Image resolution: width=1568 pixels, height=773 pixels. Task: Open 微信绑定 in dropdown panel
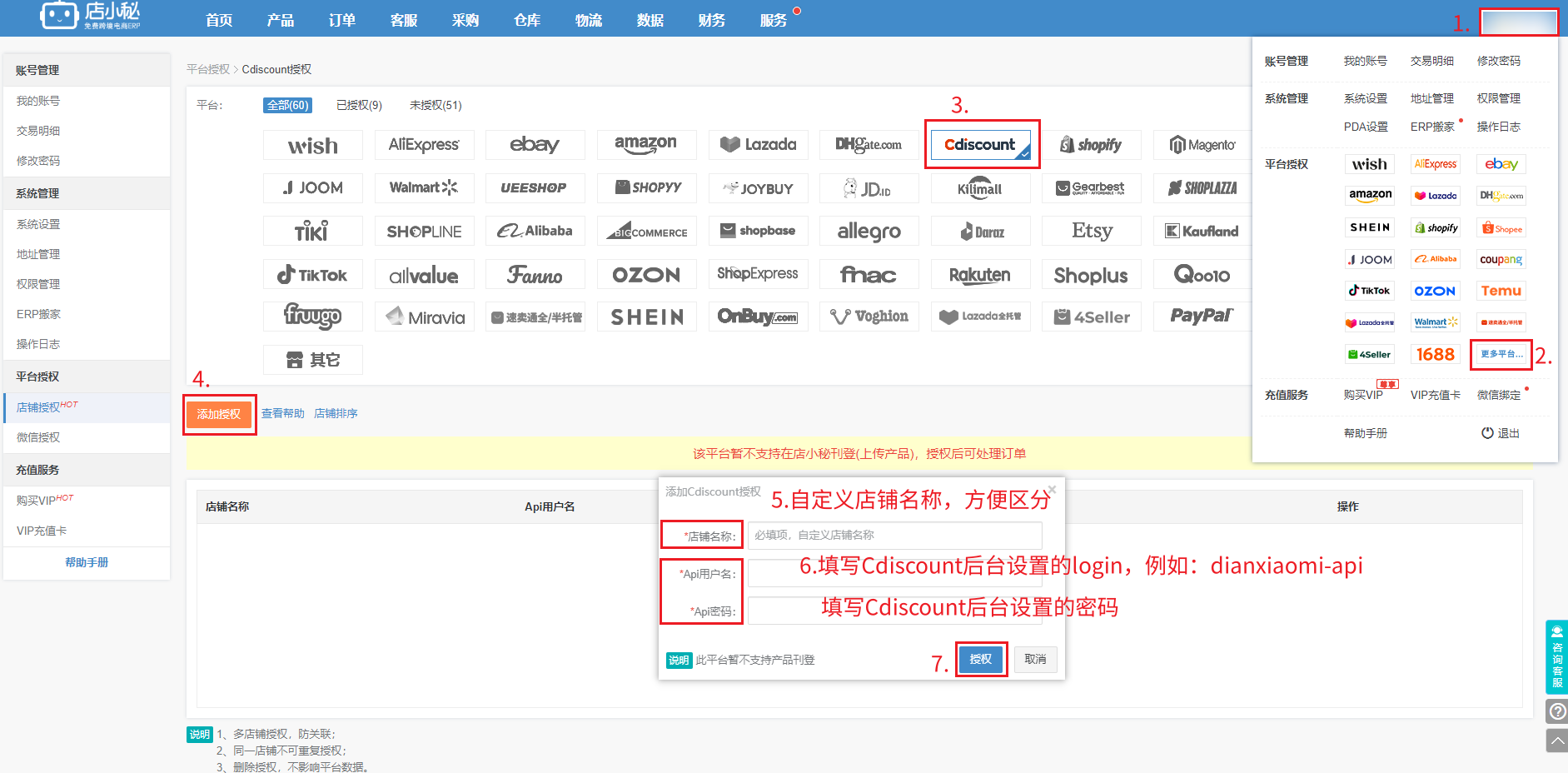tap(1499, 395)
